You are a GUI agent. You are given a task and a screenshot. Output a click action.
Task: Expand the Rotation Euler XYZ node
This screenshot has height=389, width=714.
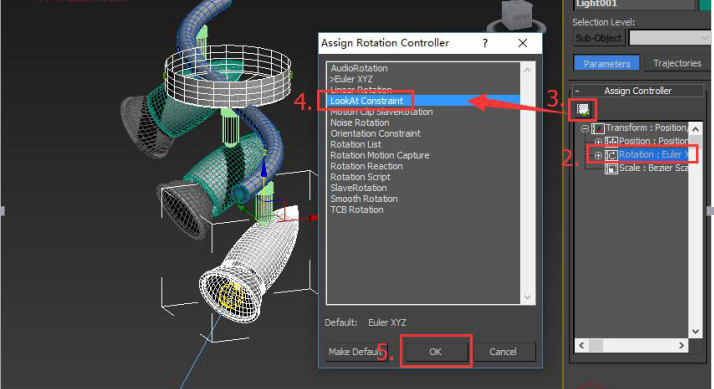coord(598,155)
